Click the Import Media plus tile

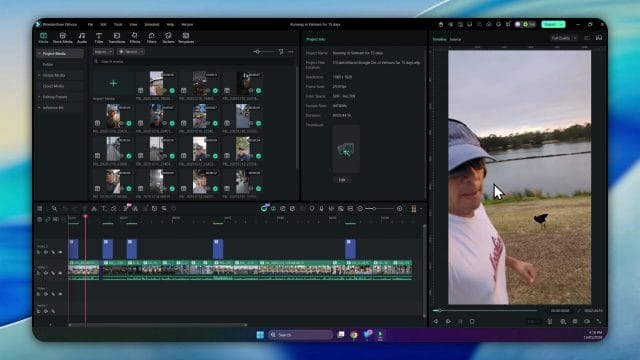point(113,84)
